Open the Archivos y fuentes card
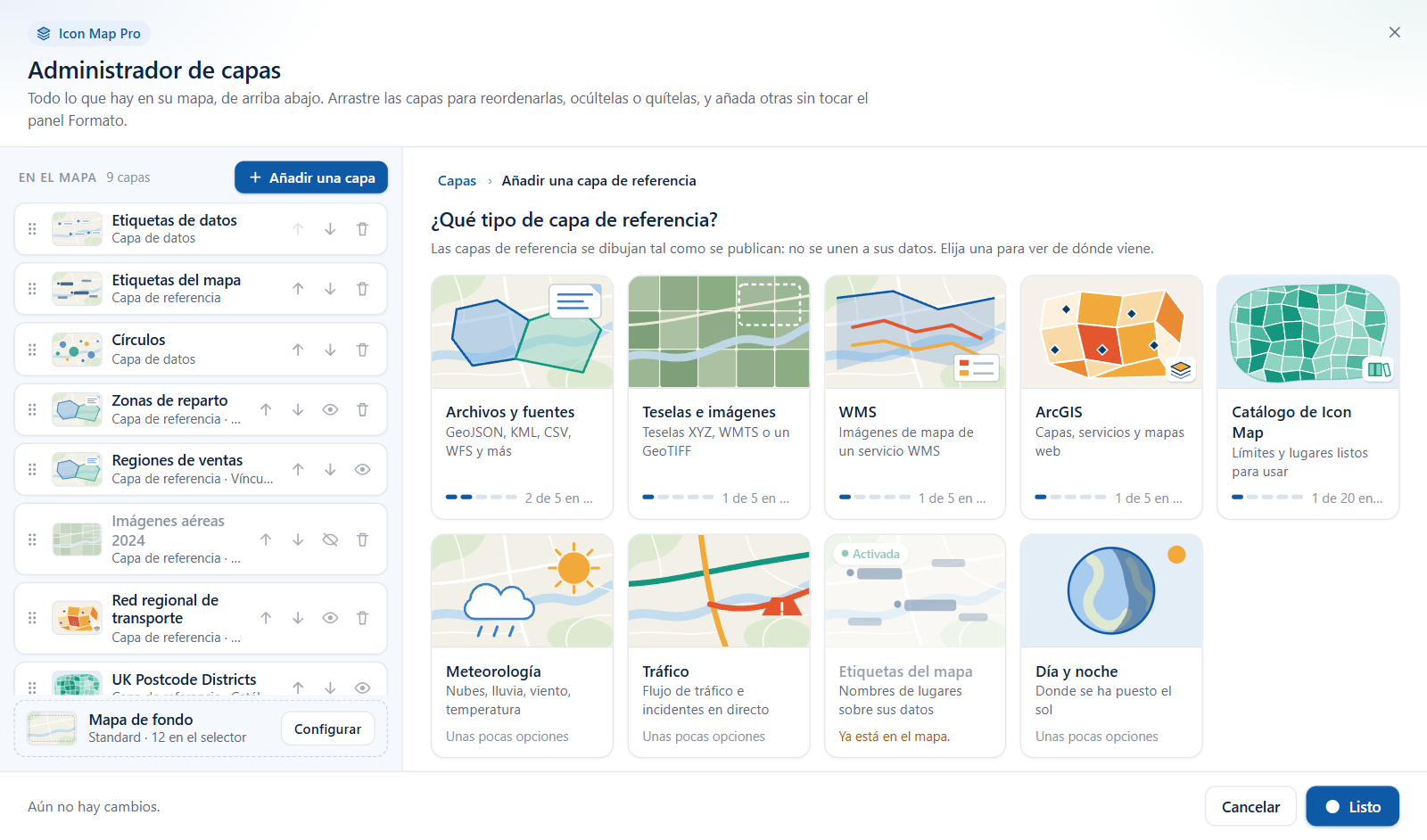This screenshot has width=1427, height=840. click(522, 397)
